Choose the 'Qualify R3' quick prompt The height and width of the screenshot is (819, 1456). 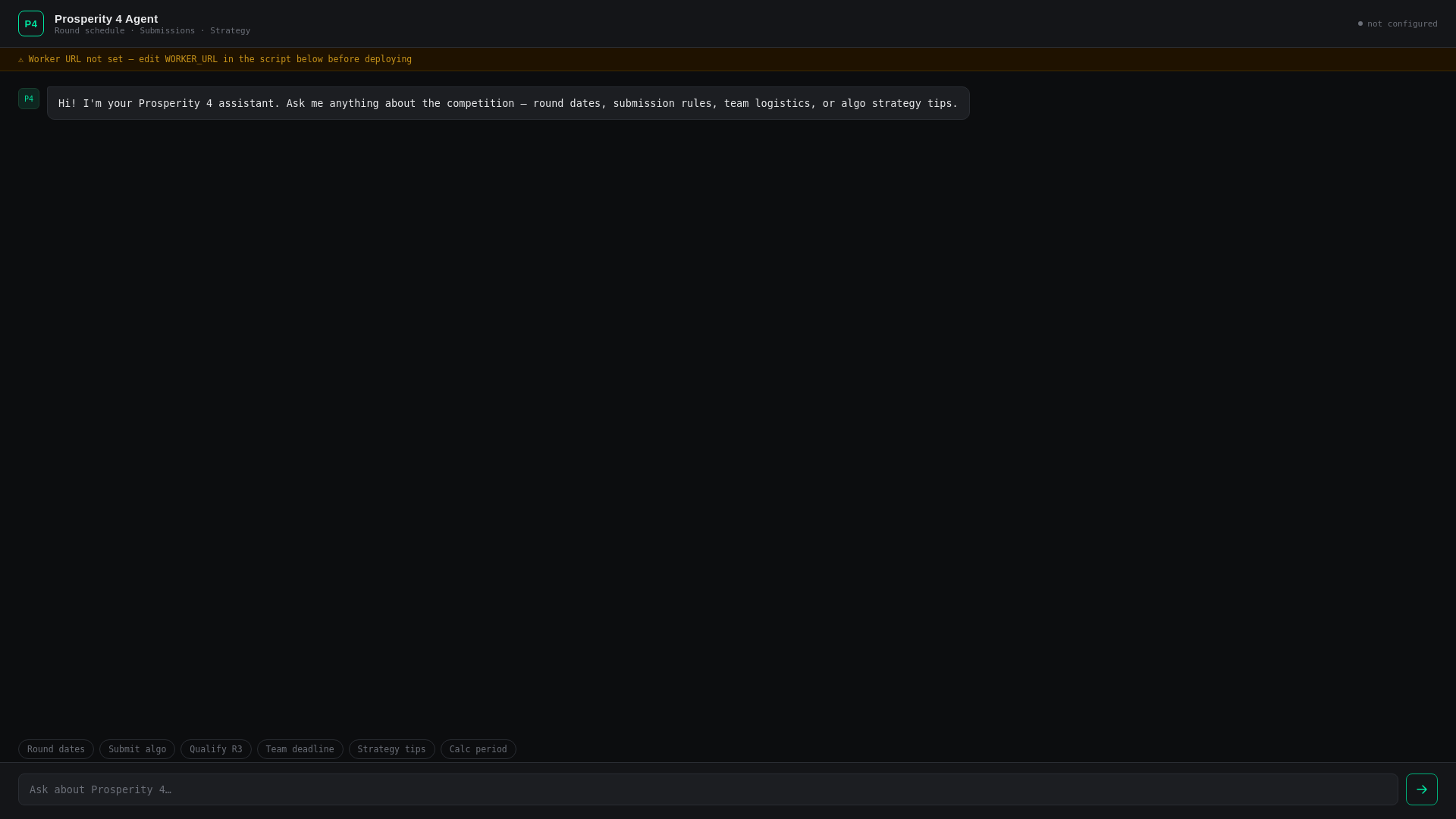click(x=216, y=749)
